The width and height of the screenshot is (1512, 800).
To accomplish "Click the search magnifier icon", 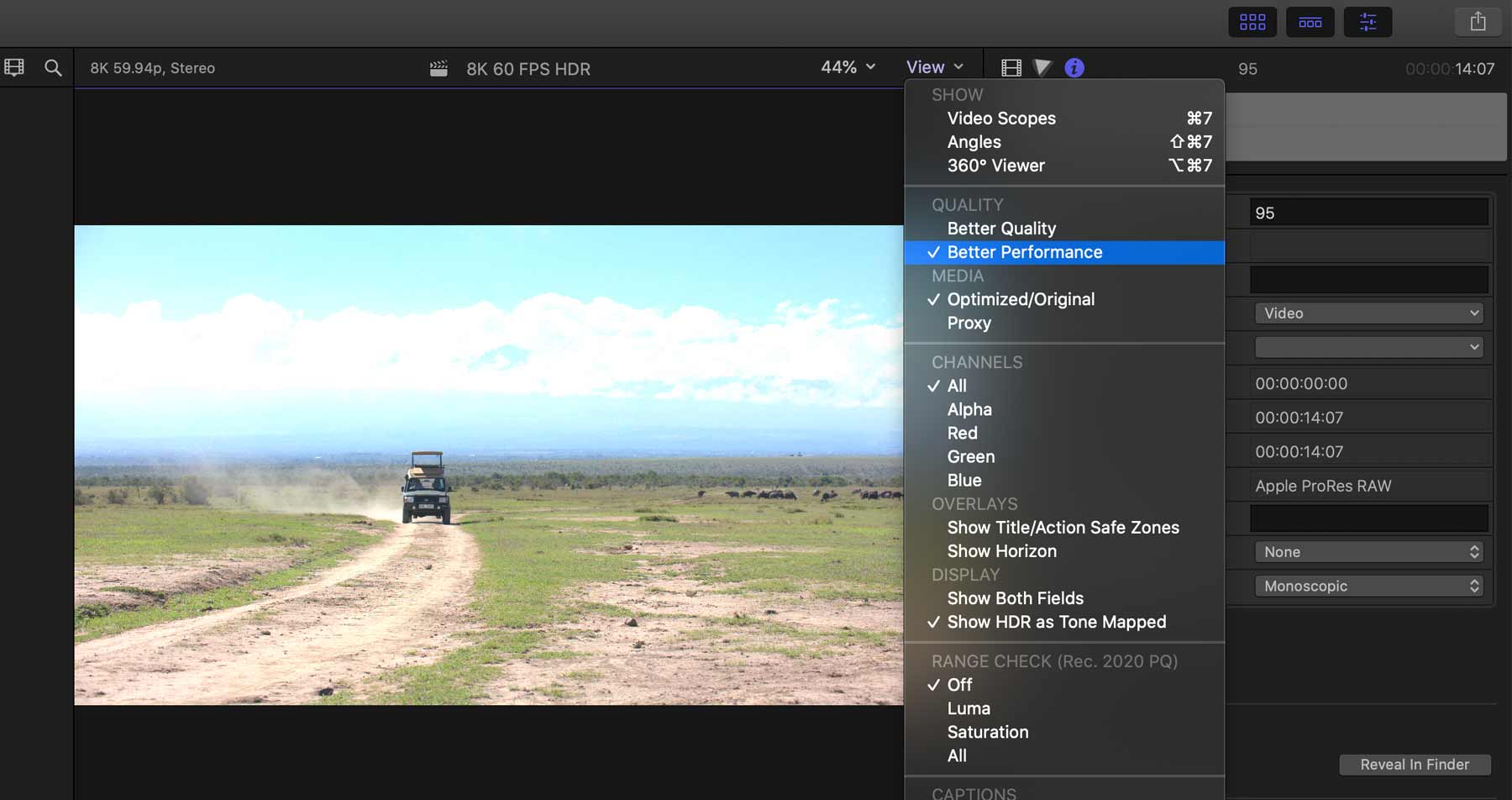I will 53,67.
